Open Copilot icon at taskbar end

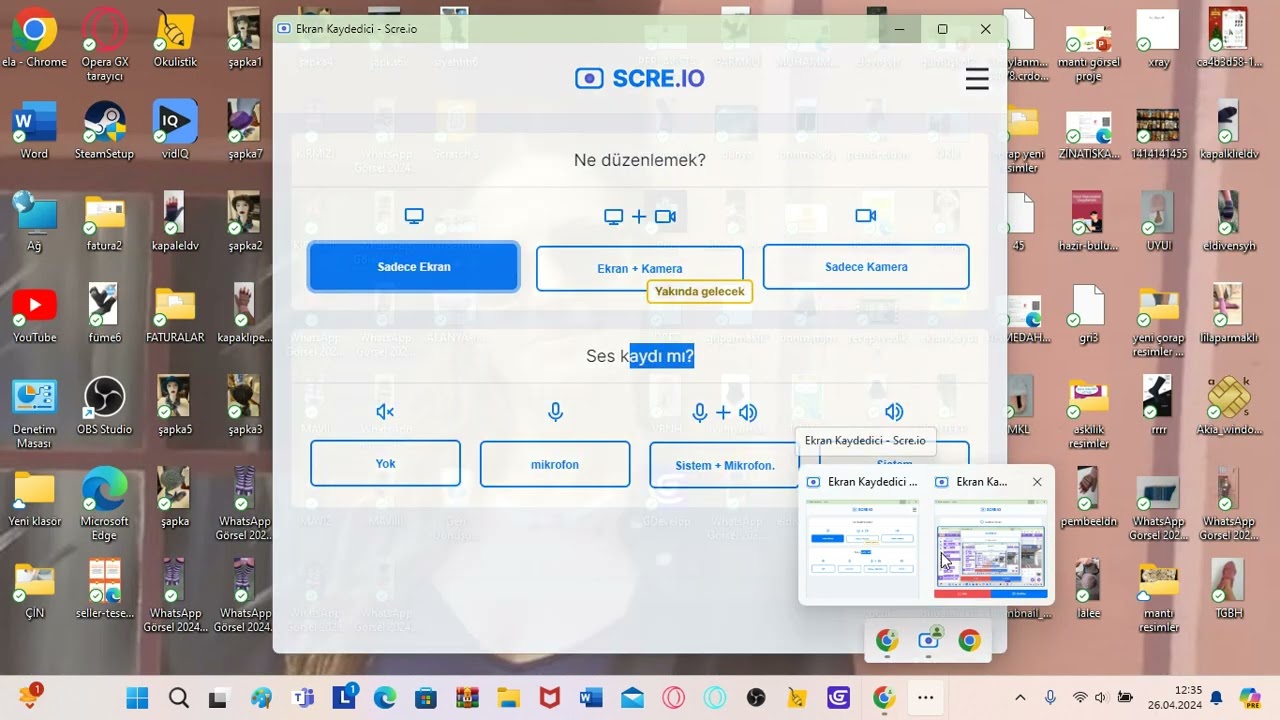[1250, 698]
